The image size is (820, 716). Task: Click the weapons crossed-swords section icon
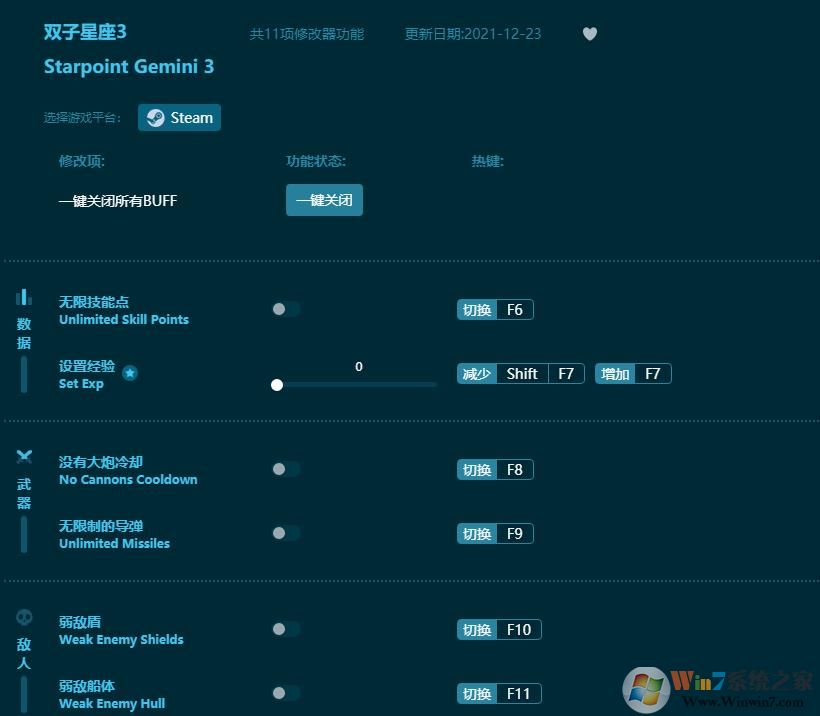(x=24, y=457)
